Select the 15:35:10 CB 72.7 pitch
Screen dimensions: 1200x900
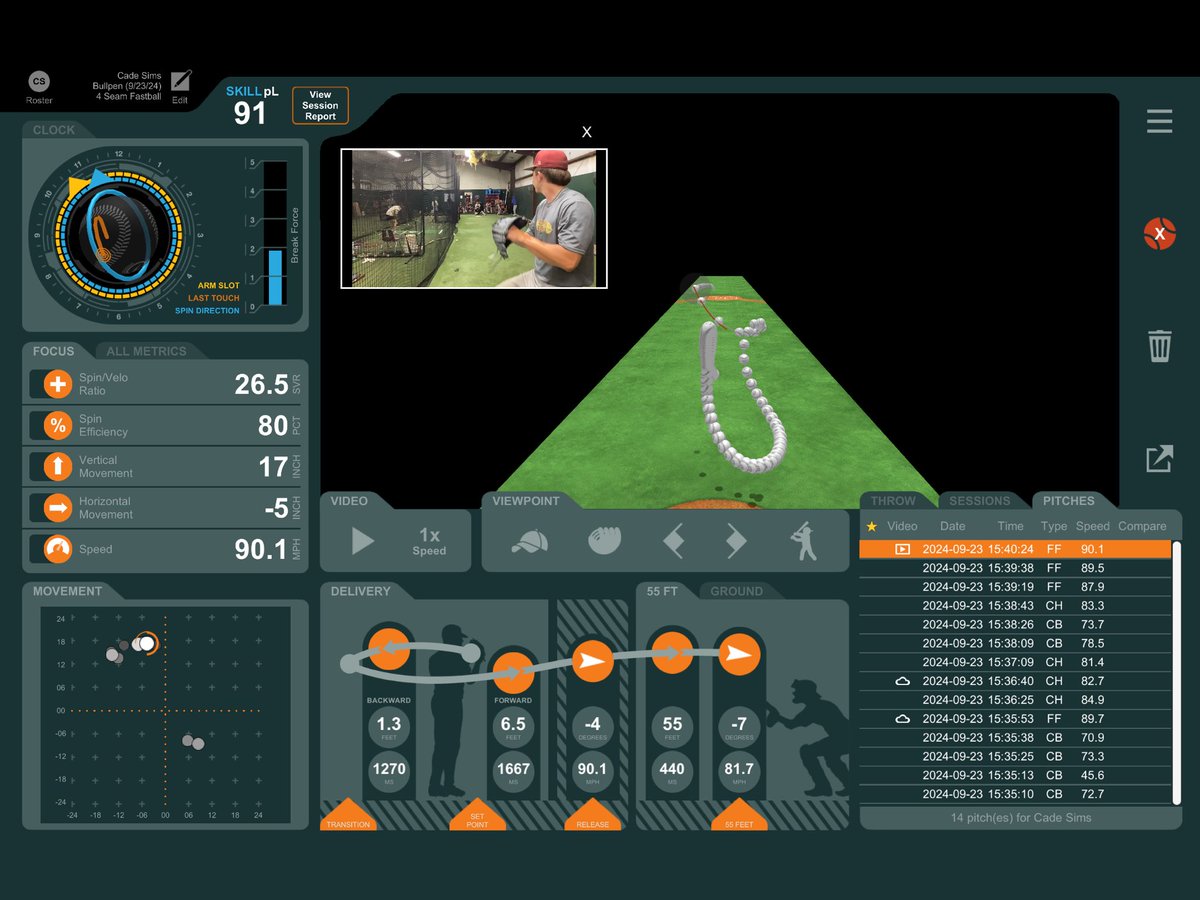(1015, 794)
